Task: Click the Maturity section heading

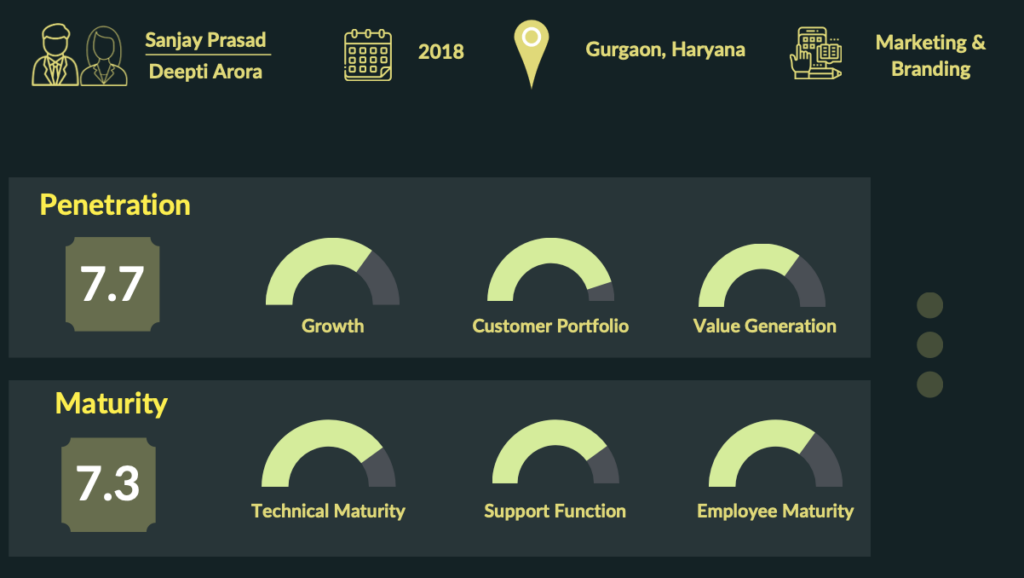Action: click(x=111, y=403)
